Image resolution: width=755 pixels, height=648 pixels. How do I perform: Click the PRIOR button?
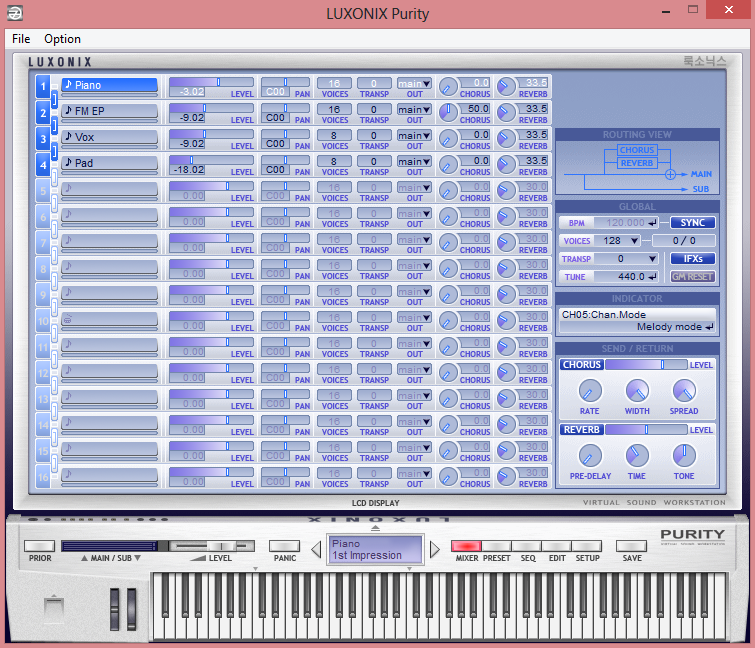point(39,546)
